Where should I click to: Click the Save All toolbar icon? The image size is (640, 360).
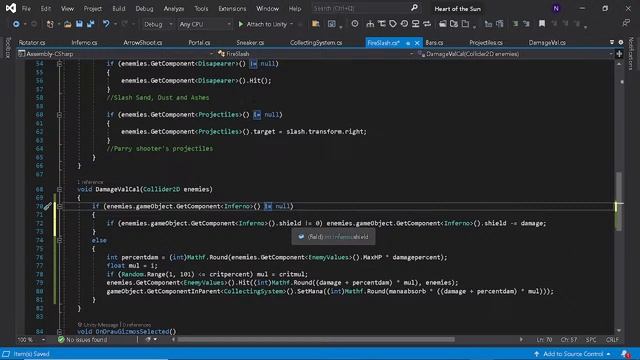coord(90,24)
